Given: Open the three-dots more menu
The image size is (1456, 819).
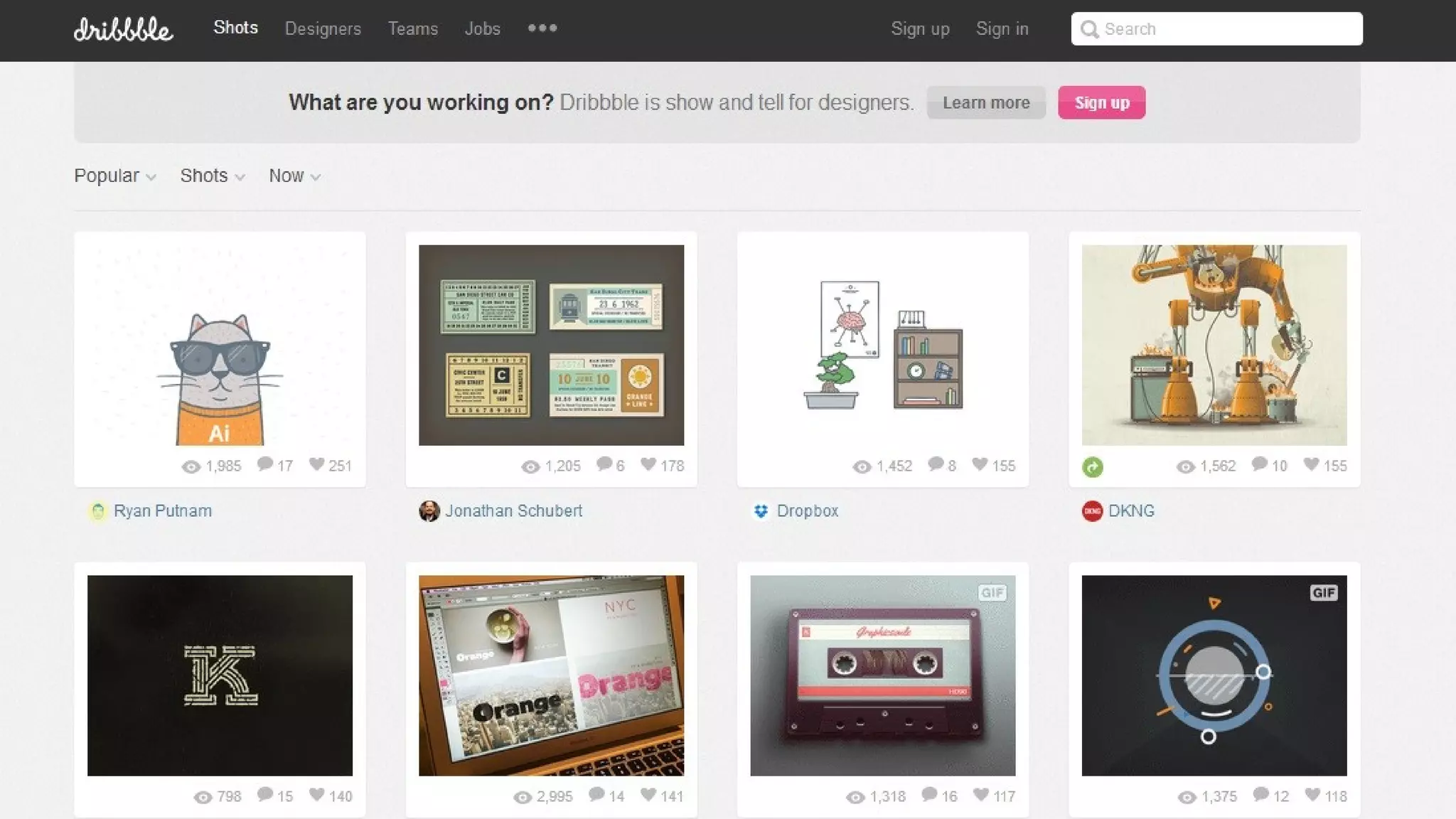Looking at the screenshot, I should point(542,28).
